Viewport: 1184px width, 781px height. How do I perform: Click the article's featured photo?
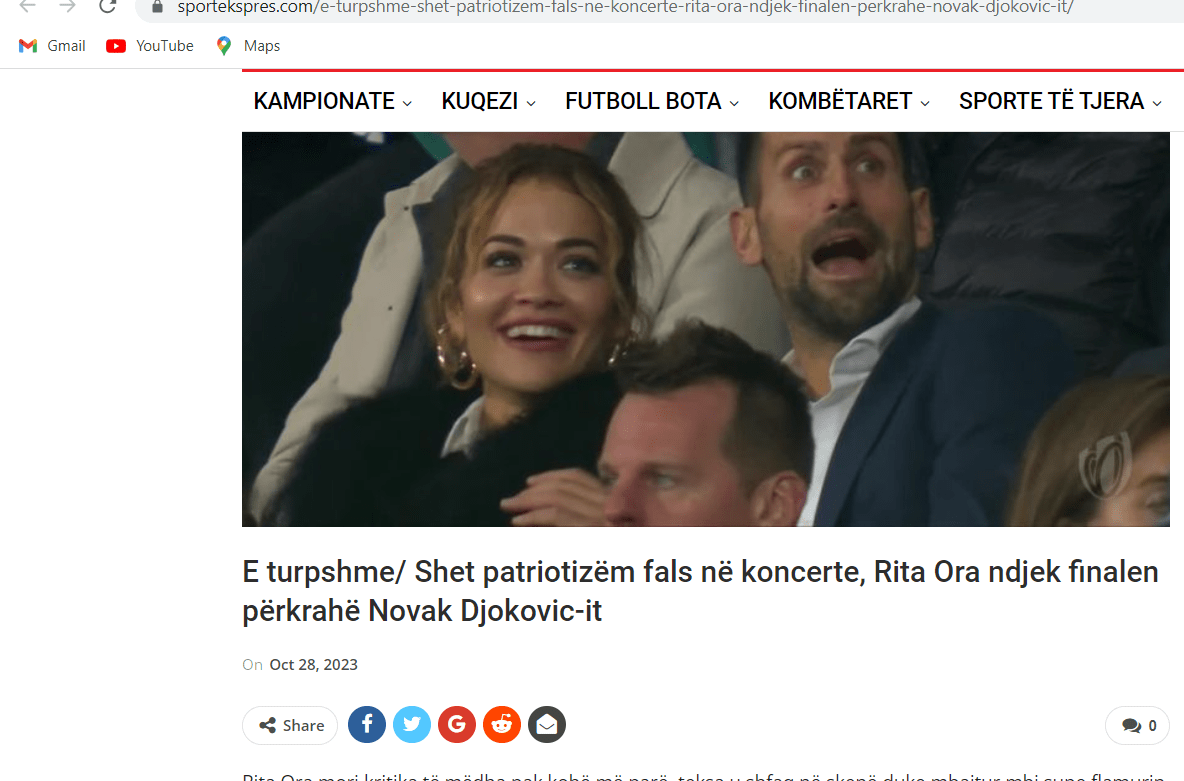point(705,329)
